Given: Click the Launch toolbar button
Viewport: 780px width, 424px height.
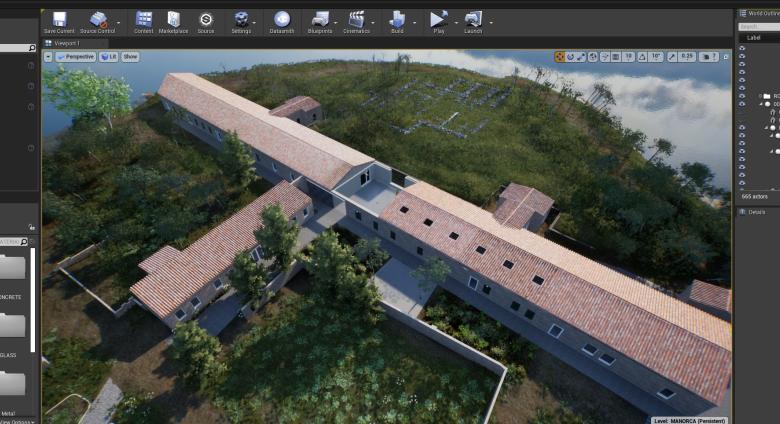Looking at the screenshot, I should click(x=473, y=22).
